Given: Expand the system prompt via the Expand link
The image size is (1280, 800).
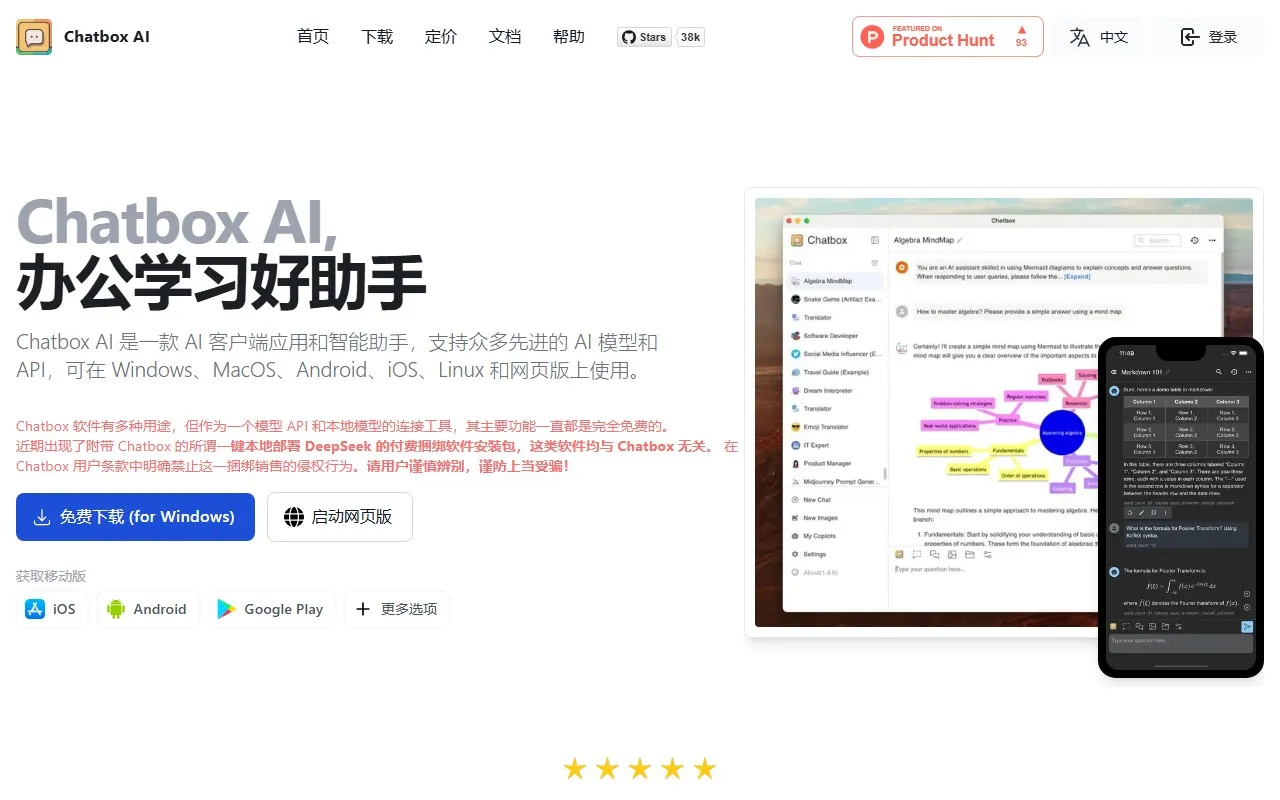Looking at the screenshot, I should coord(1077,276).
